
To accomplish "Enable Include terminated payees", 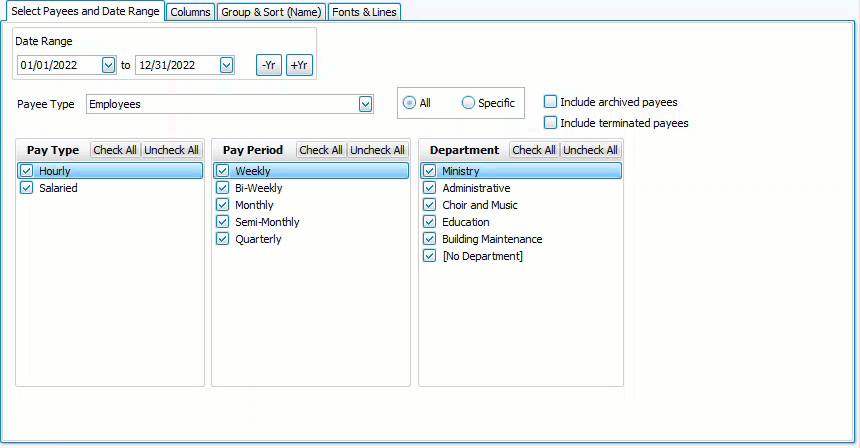I will pos(550,123).
